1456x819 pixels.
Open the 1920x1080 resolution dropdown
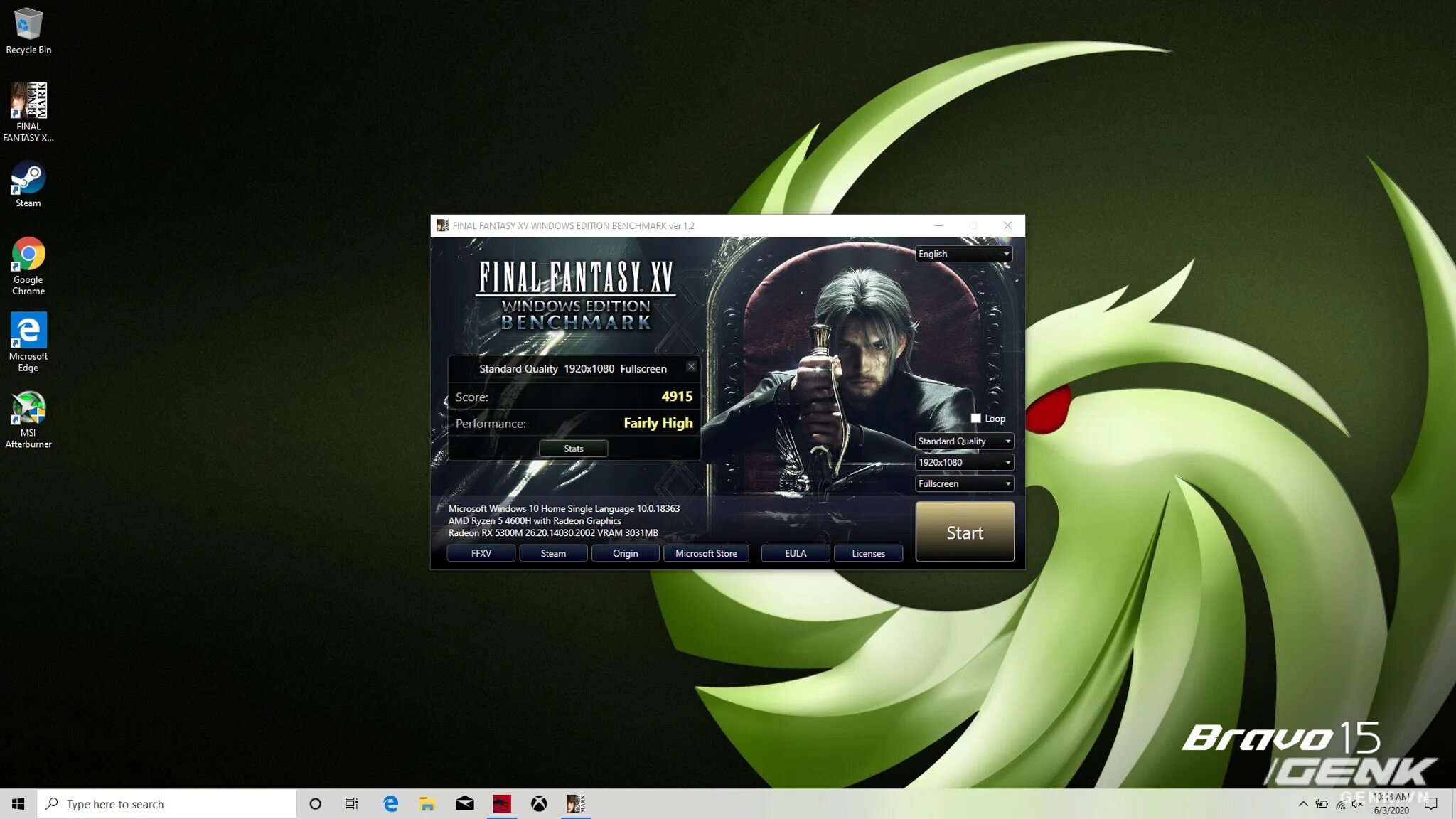click(x=963, y=463)
